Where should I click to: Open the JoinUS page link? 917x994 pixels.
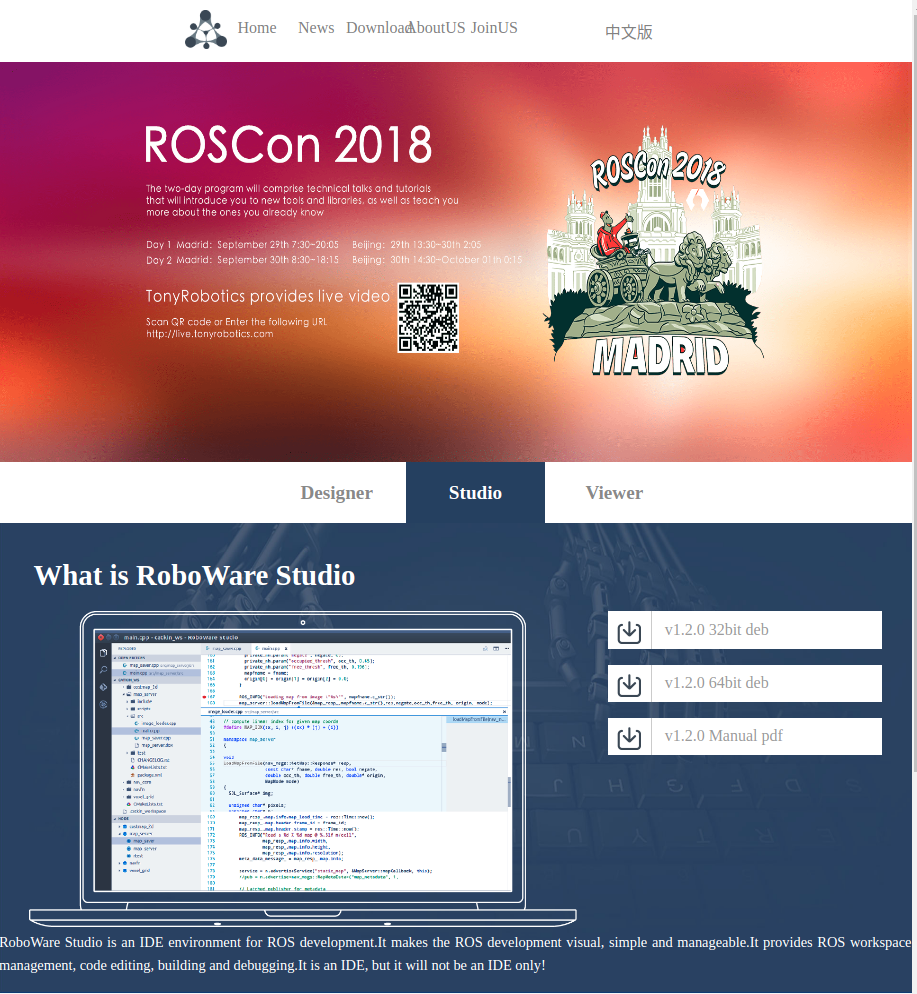click(x=494, y=28)
